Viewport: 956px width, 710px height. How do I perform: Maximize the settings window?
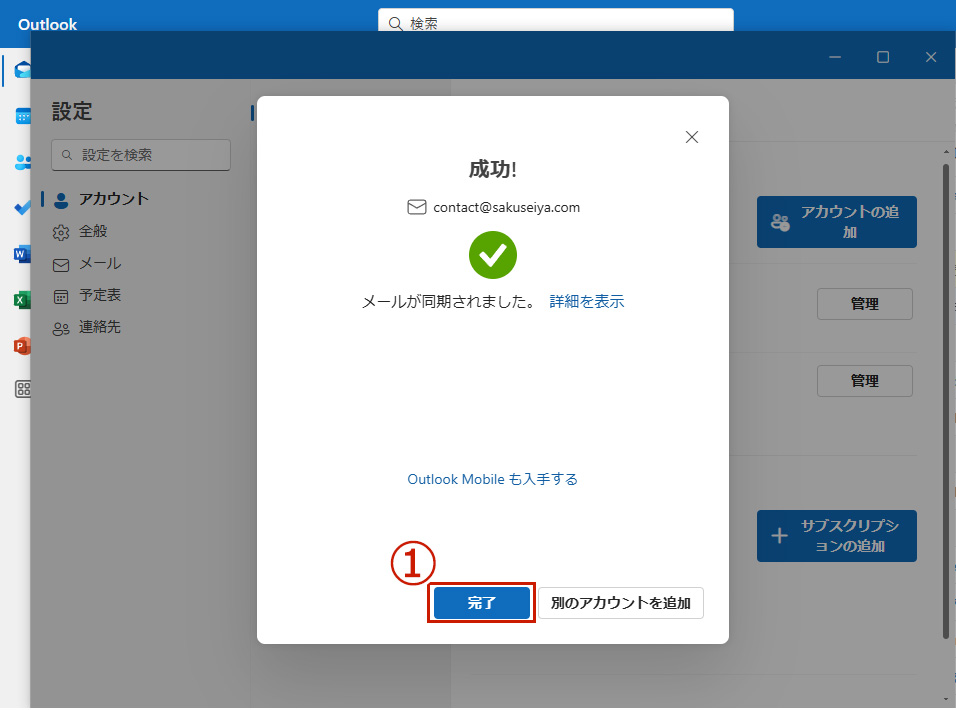883,57
